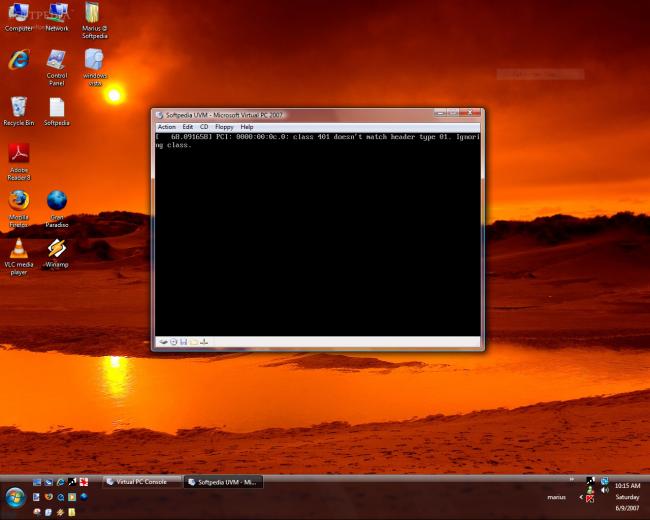Viewport: 650px width, 520px height.
Task: Click the network adapter status icon
Action: (204, 342)
